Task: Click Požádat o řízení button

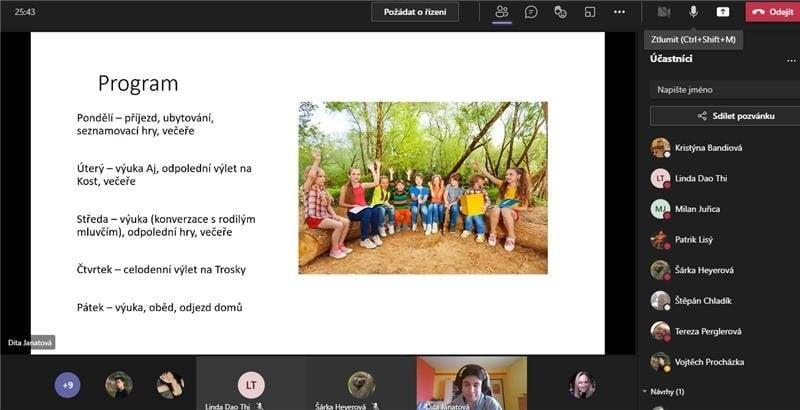Action: [415, 12]
